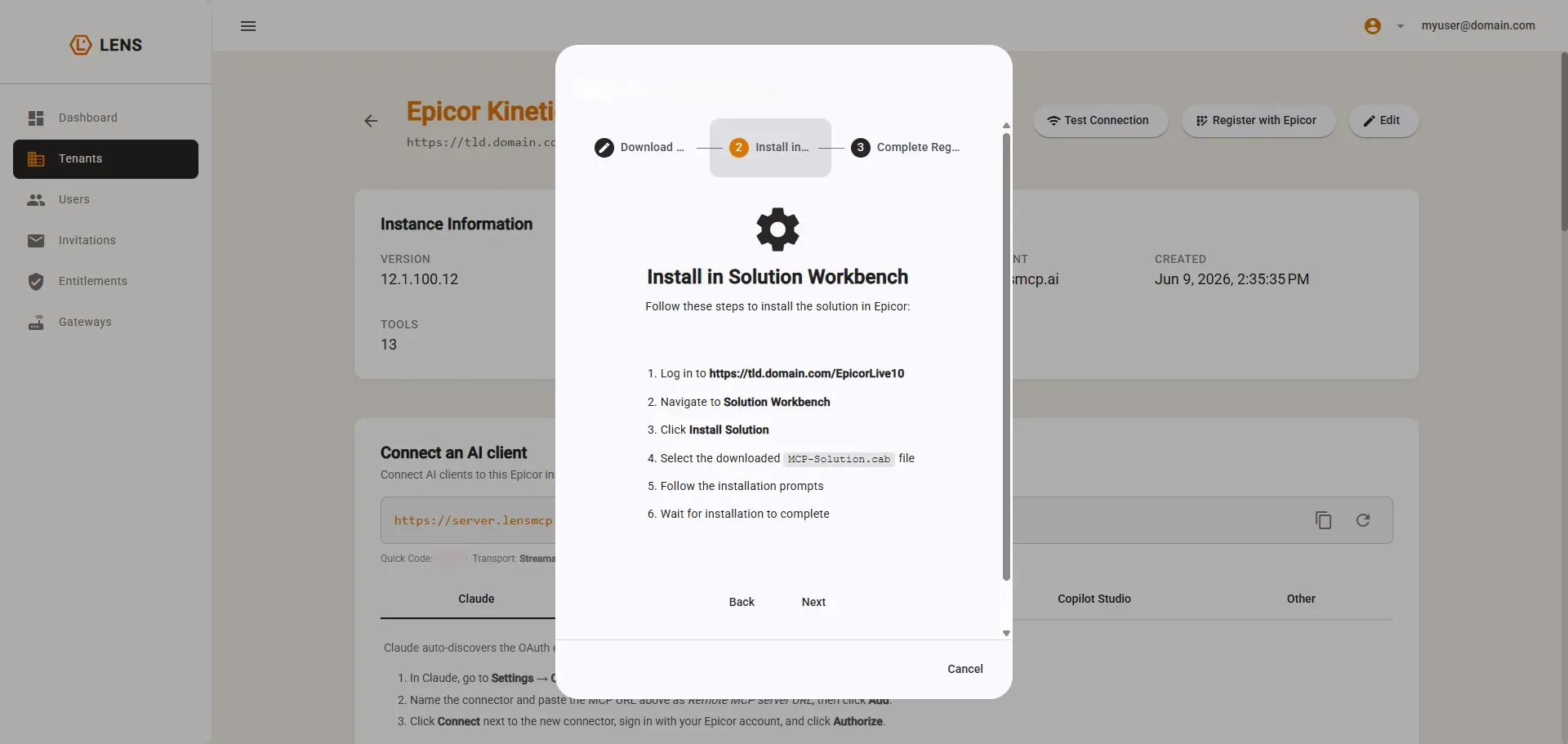Click the dialog scrollbar thumb
This screenshot has width=1568, height=744.
click(1006, 356)
